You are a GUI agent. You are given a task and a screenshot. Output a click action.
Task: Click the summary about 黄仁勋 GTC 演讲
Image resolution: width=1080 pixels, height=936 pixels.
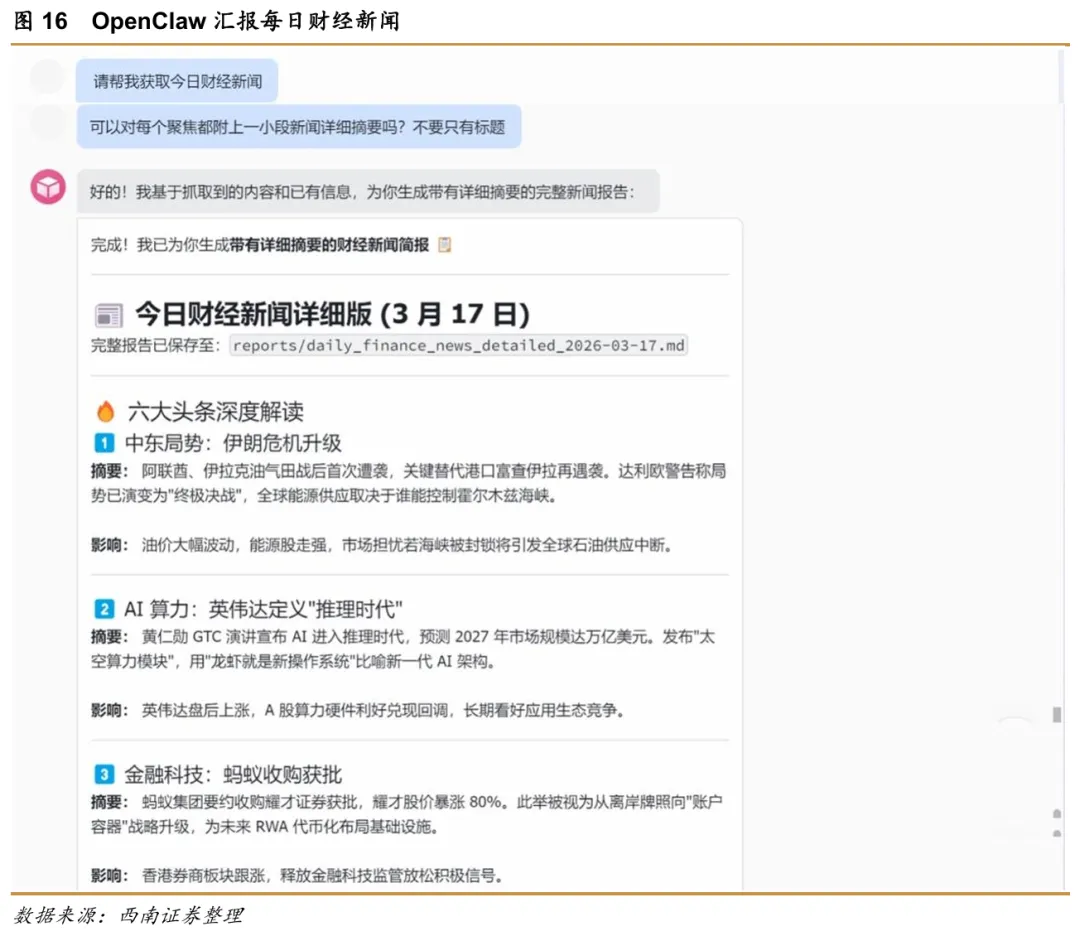point(403,649)
